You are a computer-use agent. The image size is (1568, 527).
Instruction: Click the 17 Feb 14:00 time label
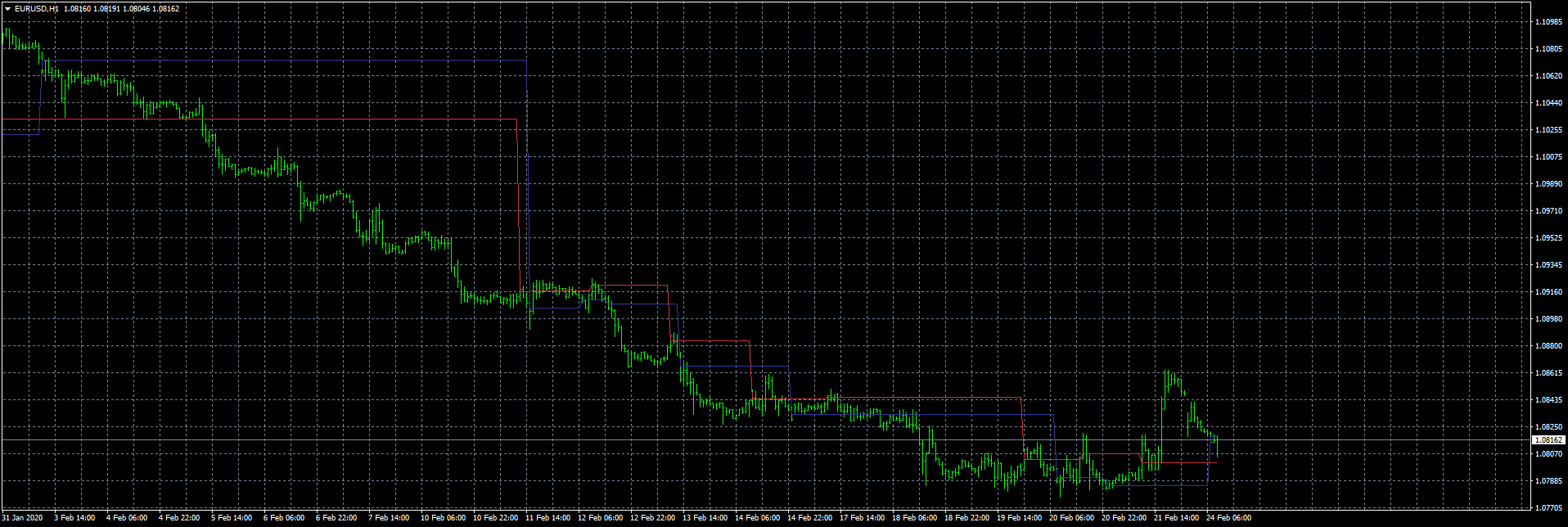863,518
